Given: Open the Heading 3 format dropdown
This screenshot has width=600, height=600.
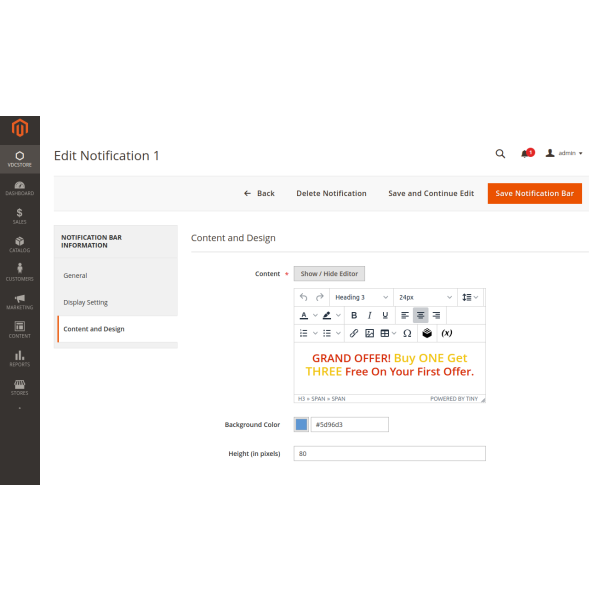Looking at the screenshot, I should click(362, 297).
